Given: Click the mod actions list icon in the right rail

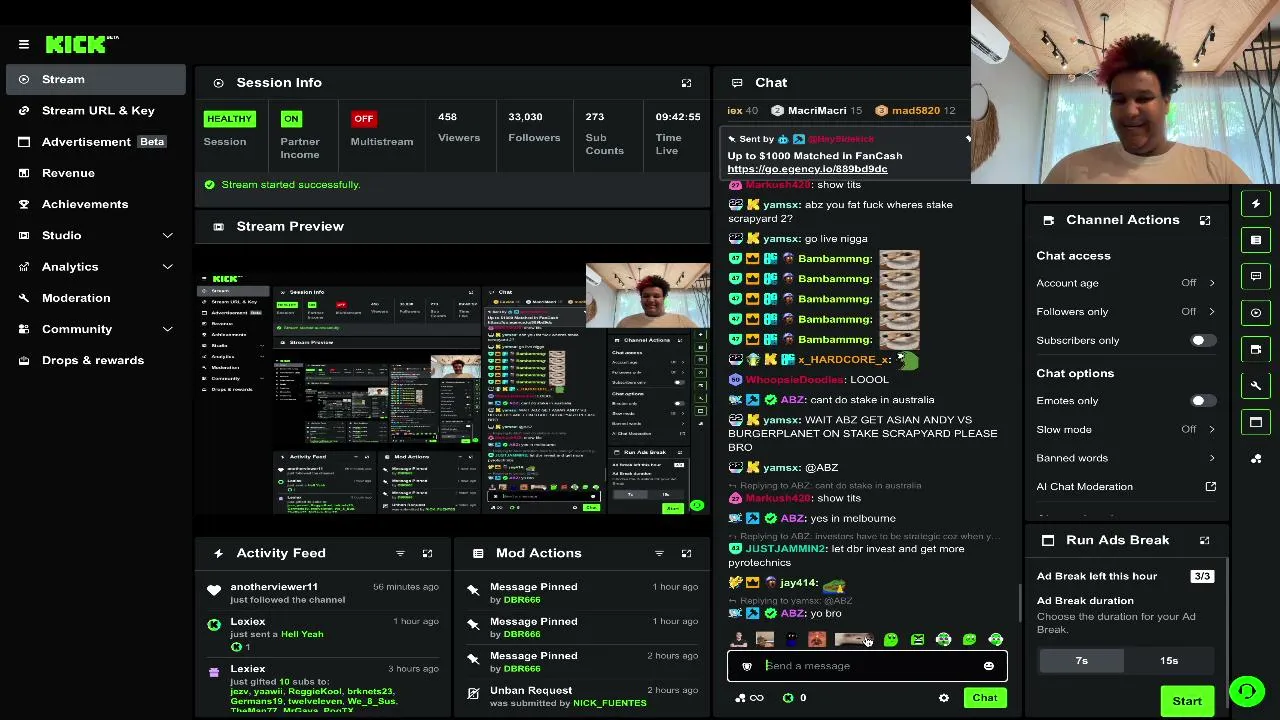Looking at the screenshot, I should [x=1256, y=240].
